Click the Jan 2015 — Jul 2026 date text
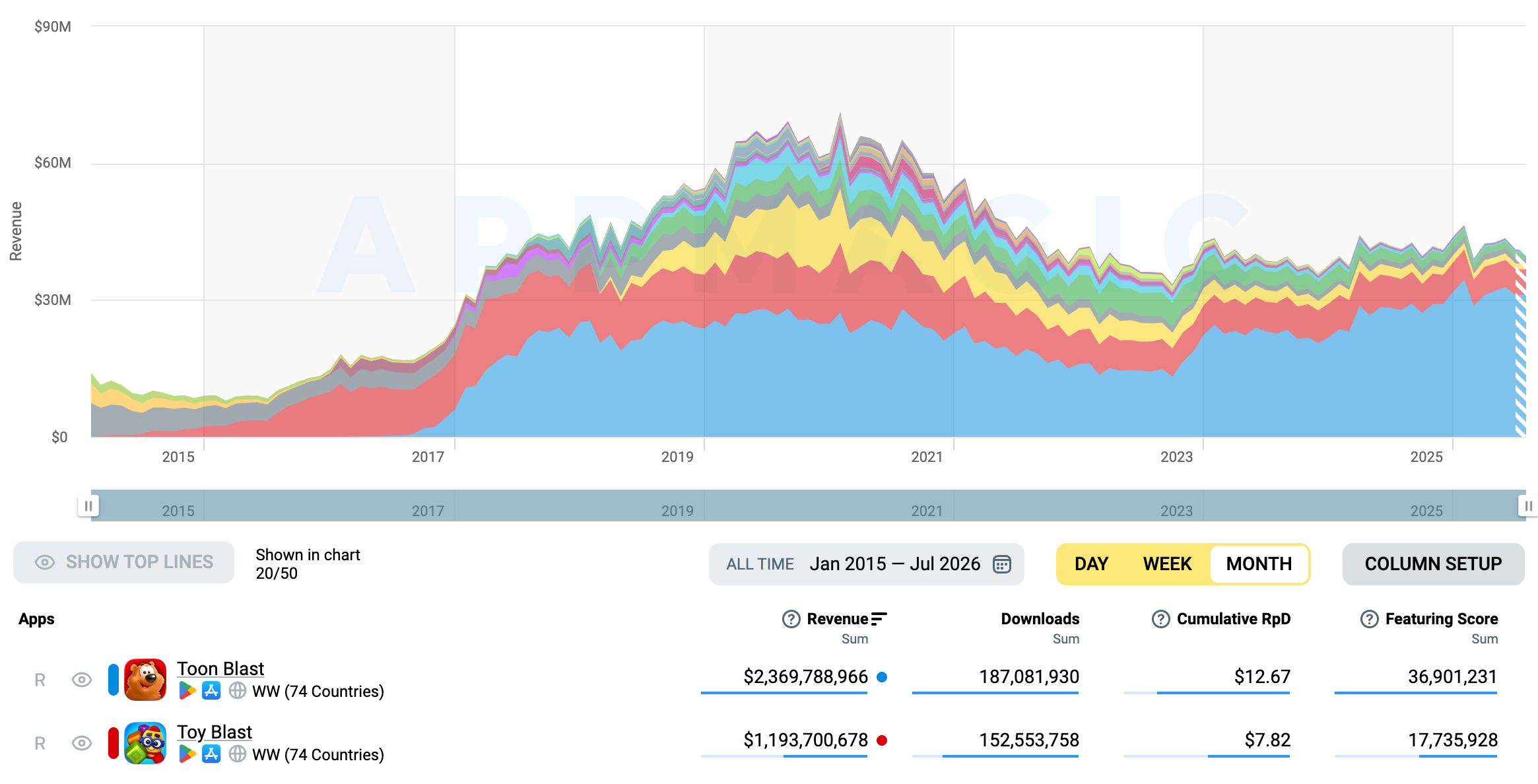Image resolution: width=1538 pixels, height=784 pixels. (x=894, y=564)
